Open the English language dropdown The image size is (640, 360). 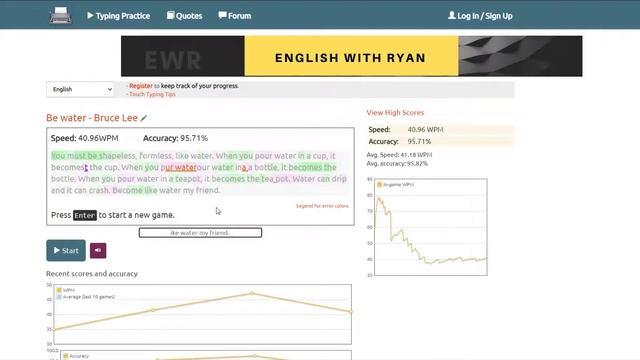80,89
